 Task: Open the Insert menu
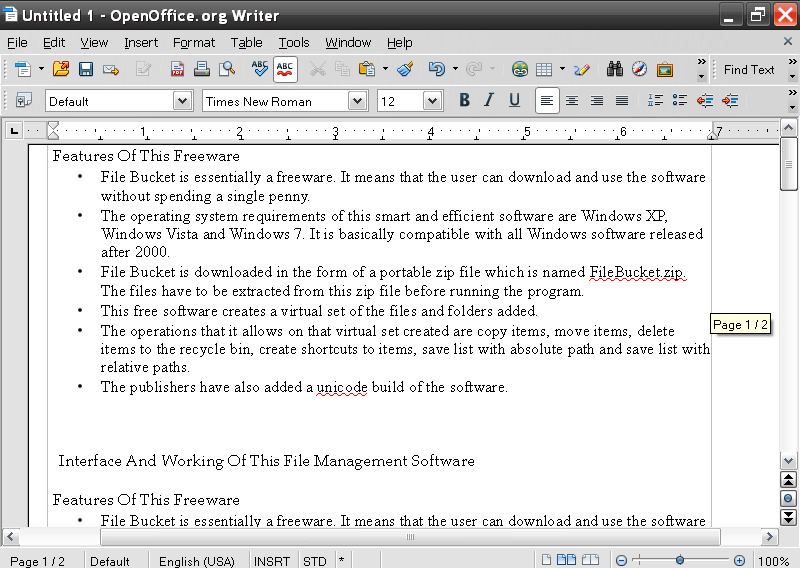[x=141, y=42]
